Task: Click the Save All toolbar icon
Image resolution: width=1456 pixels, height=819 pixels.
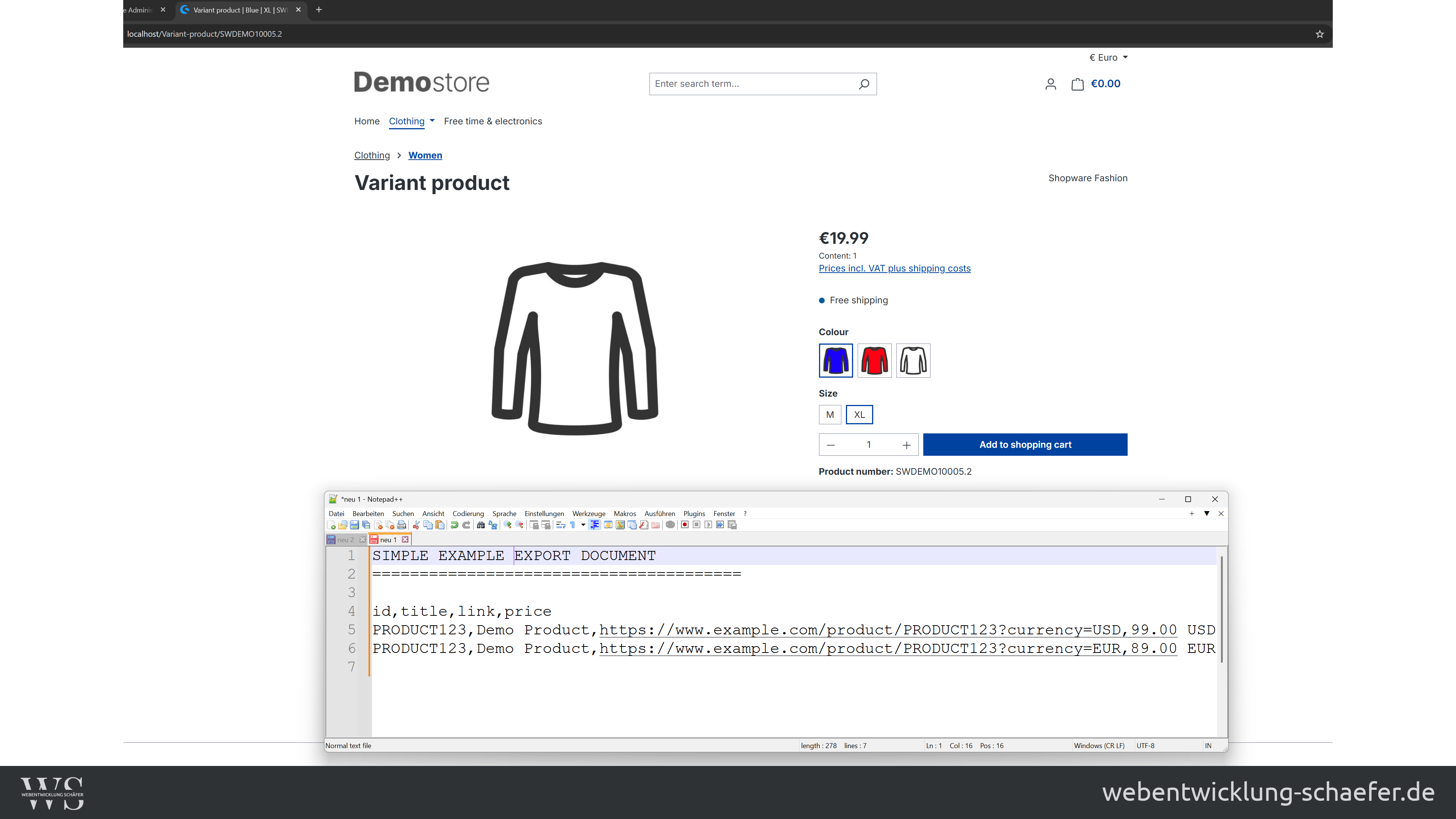Action: pos(366,524)
